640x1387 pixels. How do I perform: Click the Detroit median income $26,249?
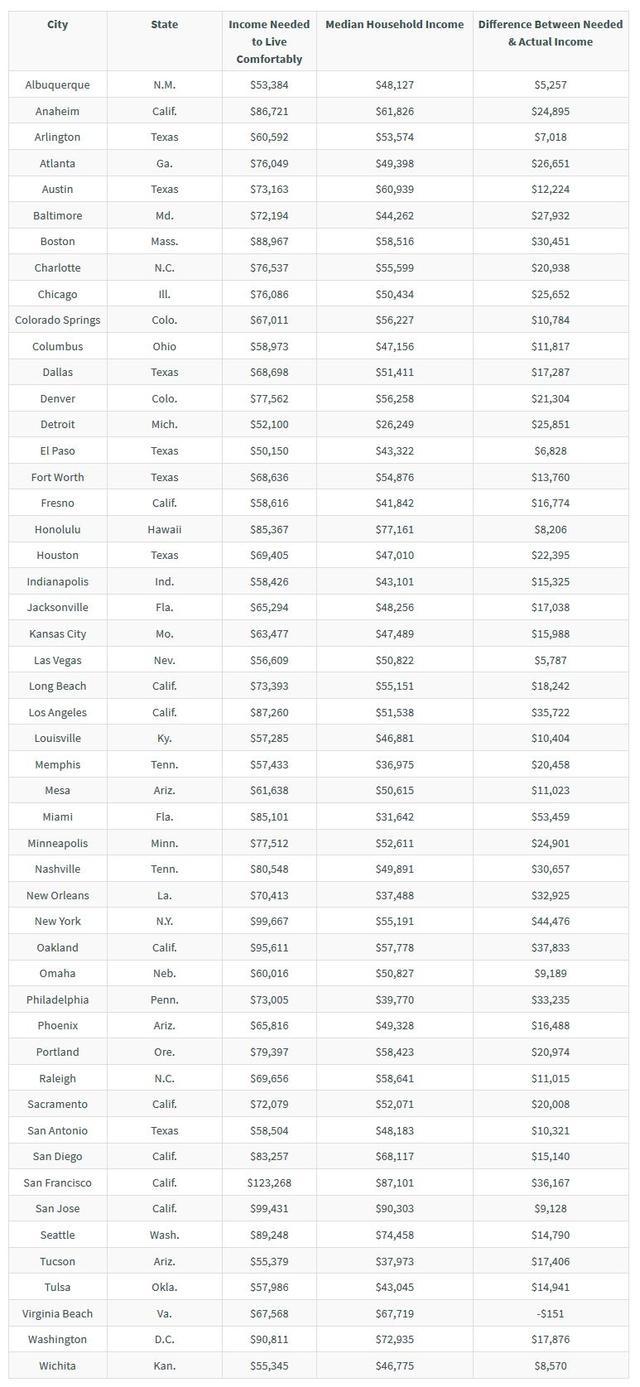(395, 424)
